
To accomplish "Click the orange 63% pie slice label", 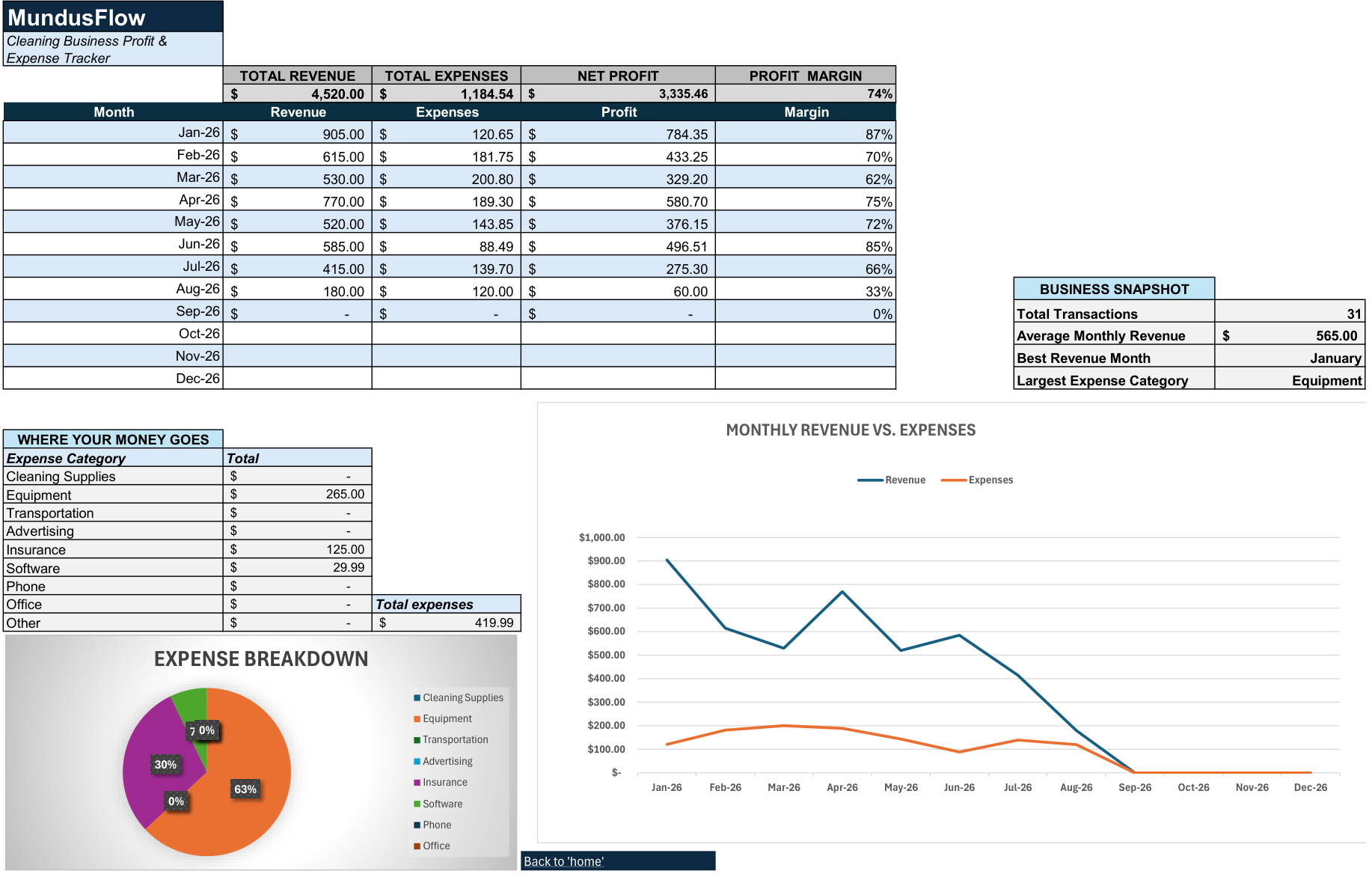I will point(245,789).
